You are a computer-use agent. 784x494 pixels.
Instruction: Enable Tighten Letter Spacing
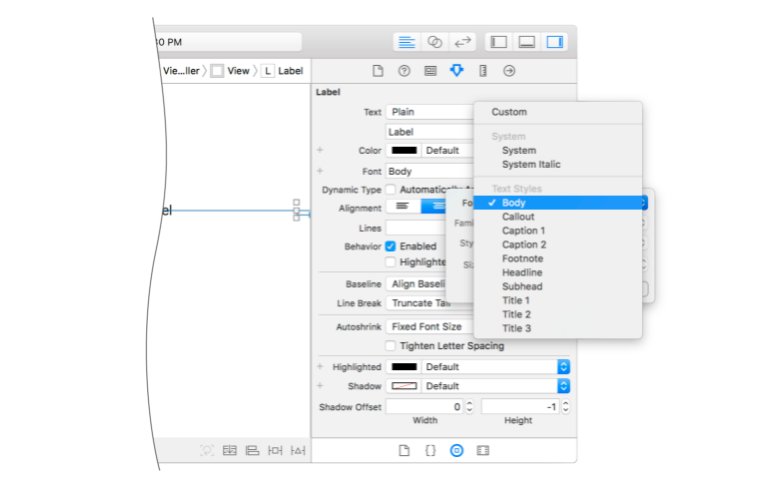391,346
